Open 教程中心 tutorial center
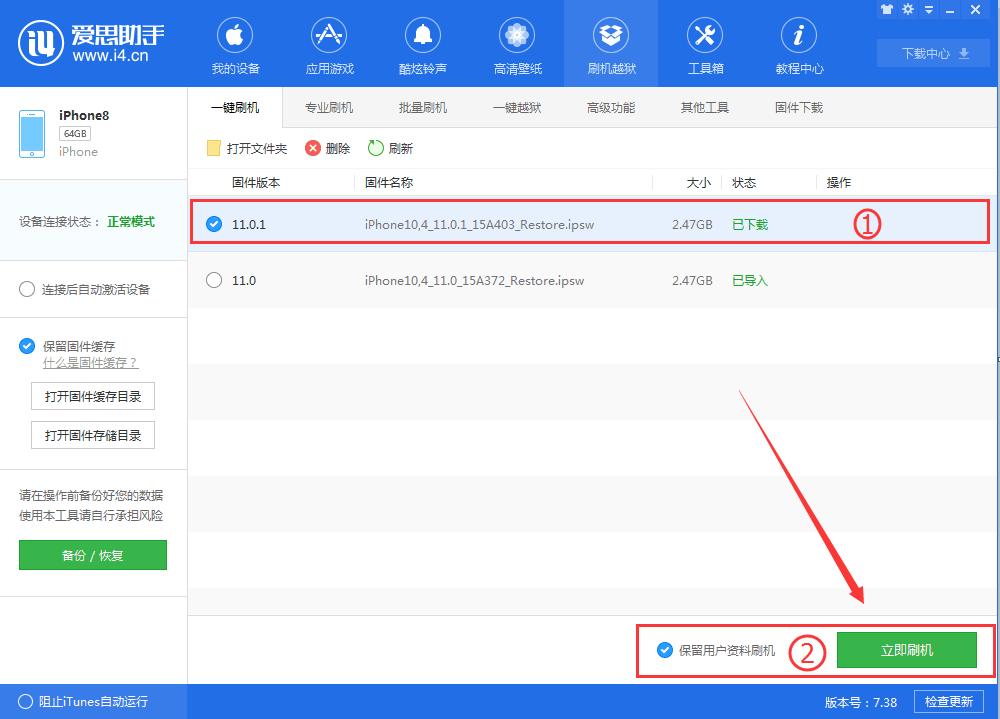This screenshot has height=719, width=1000. pyautogui.click(x=799, y=45)
